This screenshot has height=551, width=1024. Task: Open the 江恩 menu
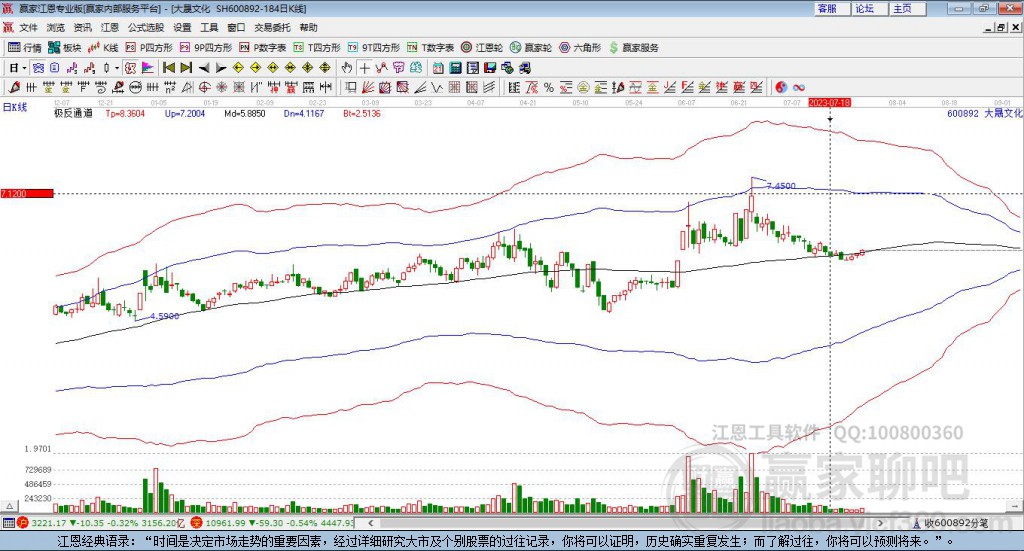(x=110, y=28)
